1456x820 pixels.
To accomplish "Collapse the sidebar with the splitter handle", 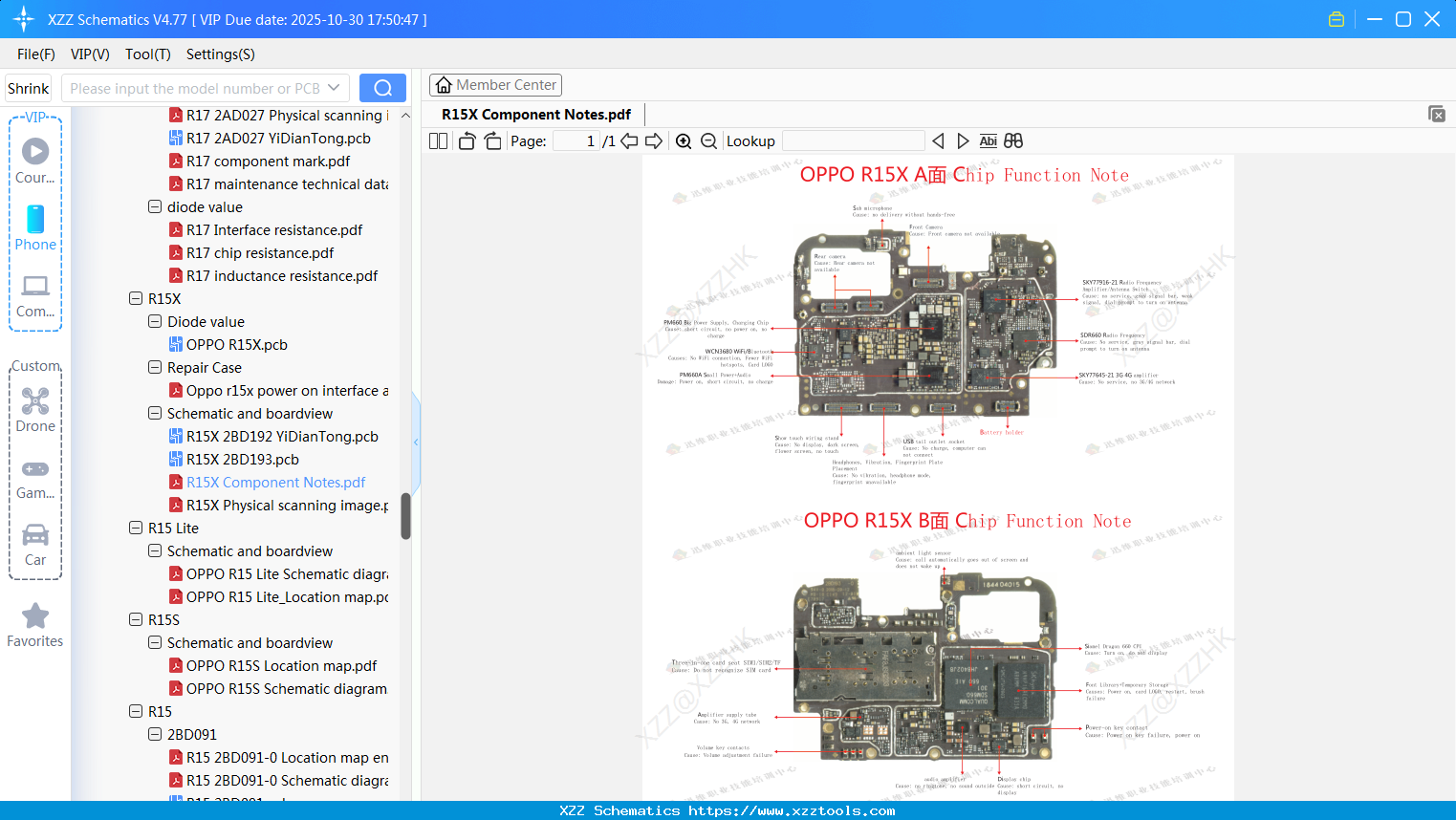I will [416, 442].
